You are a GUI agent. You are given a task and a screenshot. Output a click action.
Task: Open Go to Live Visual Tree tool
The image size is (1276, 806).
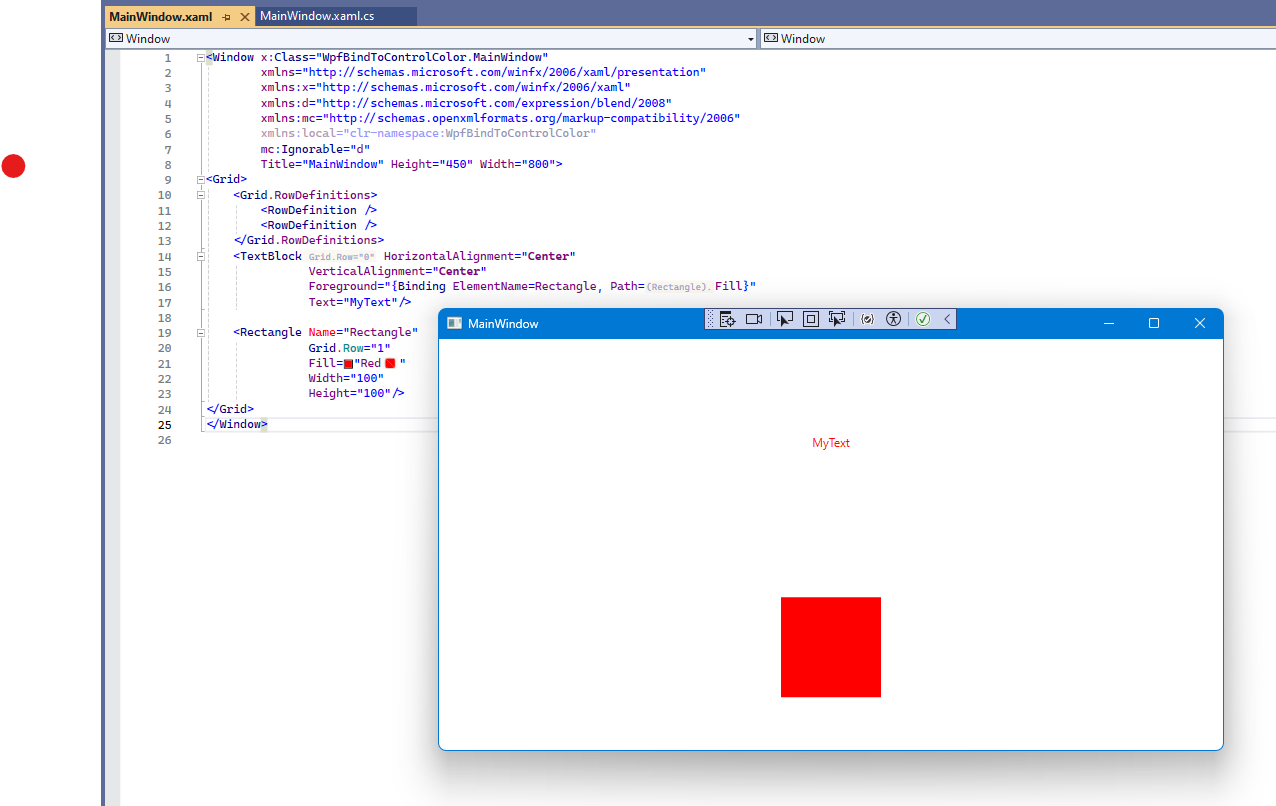[x=727, y=319]
